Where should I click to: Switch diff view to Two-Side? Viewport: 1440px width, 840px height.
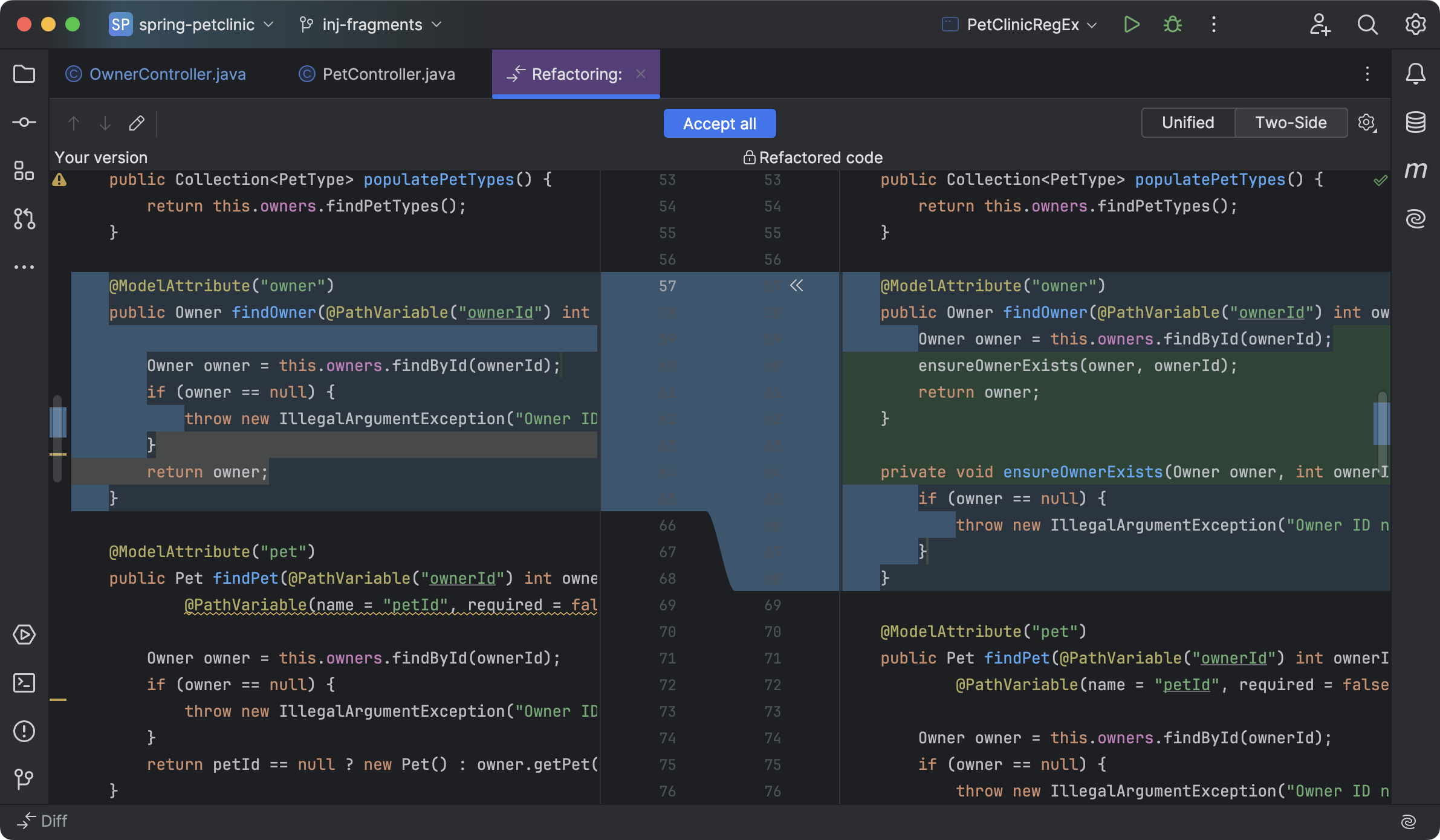(x=1291, y=123)
